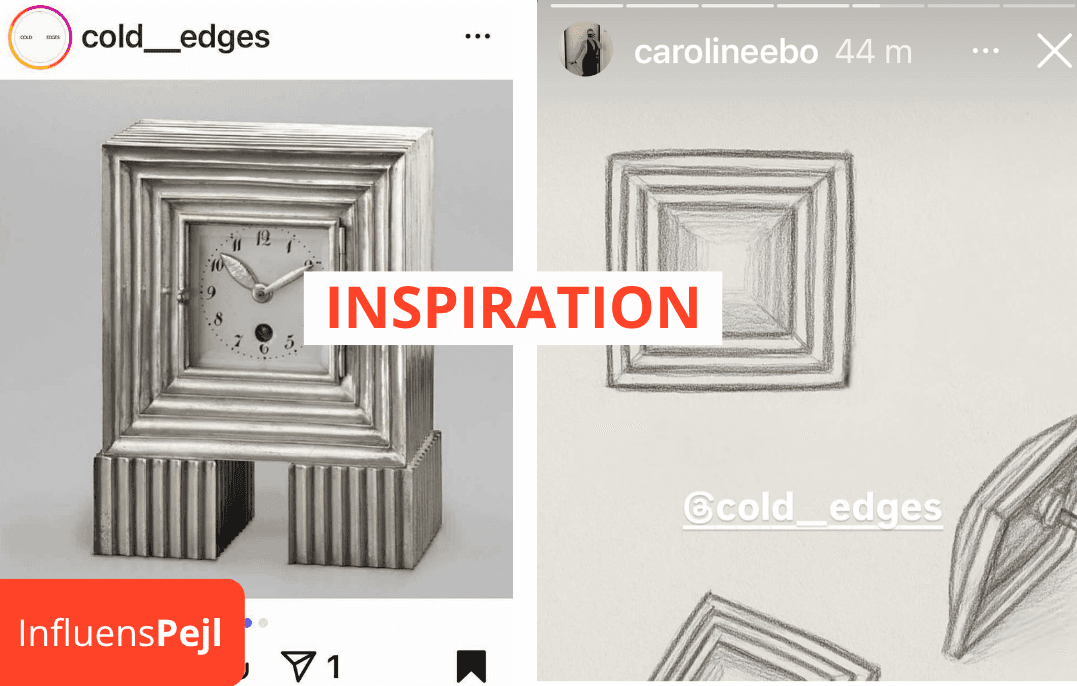Click the cold__edges username
The height and width of the screenshot is (686, 1077).
coord(176,37)
